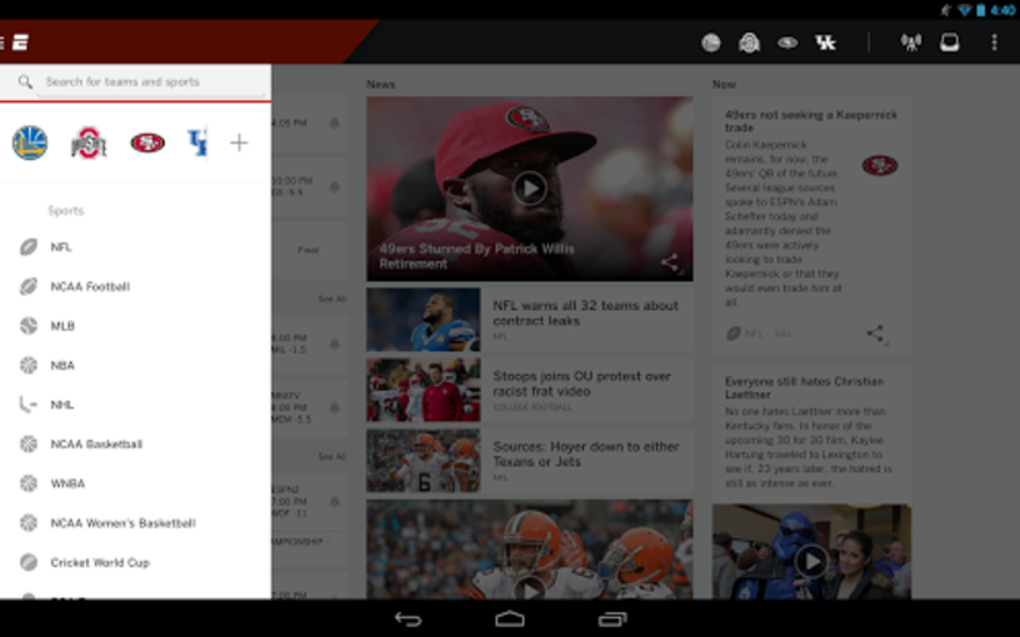Share the Patrick Willis retirement story
1020x637 pixels.
click(x=671, y=262)
